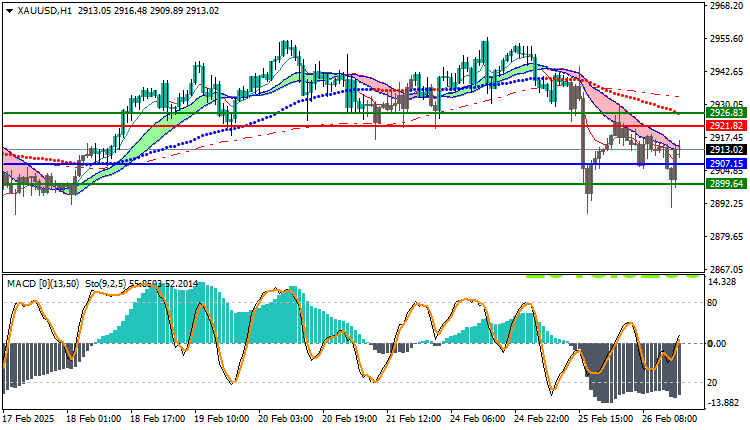Click the 2955.60 price scale value

click(x=726, y=39)
